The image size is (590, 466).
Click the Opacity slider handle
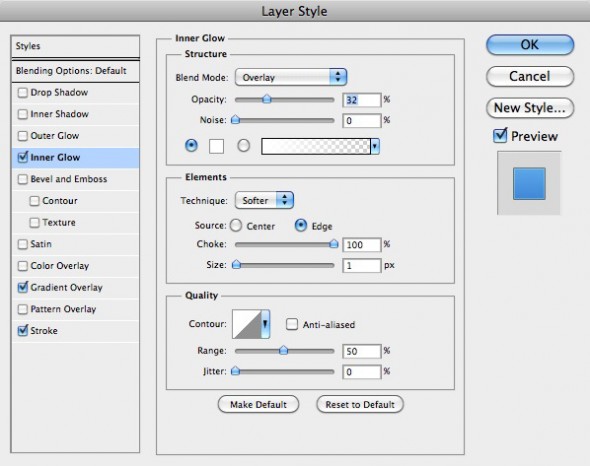coord(266,99)
